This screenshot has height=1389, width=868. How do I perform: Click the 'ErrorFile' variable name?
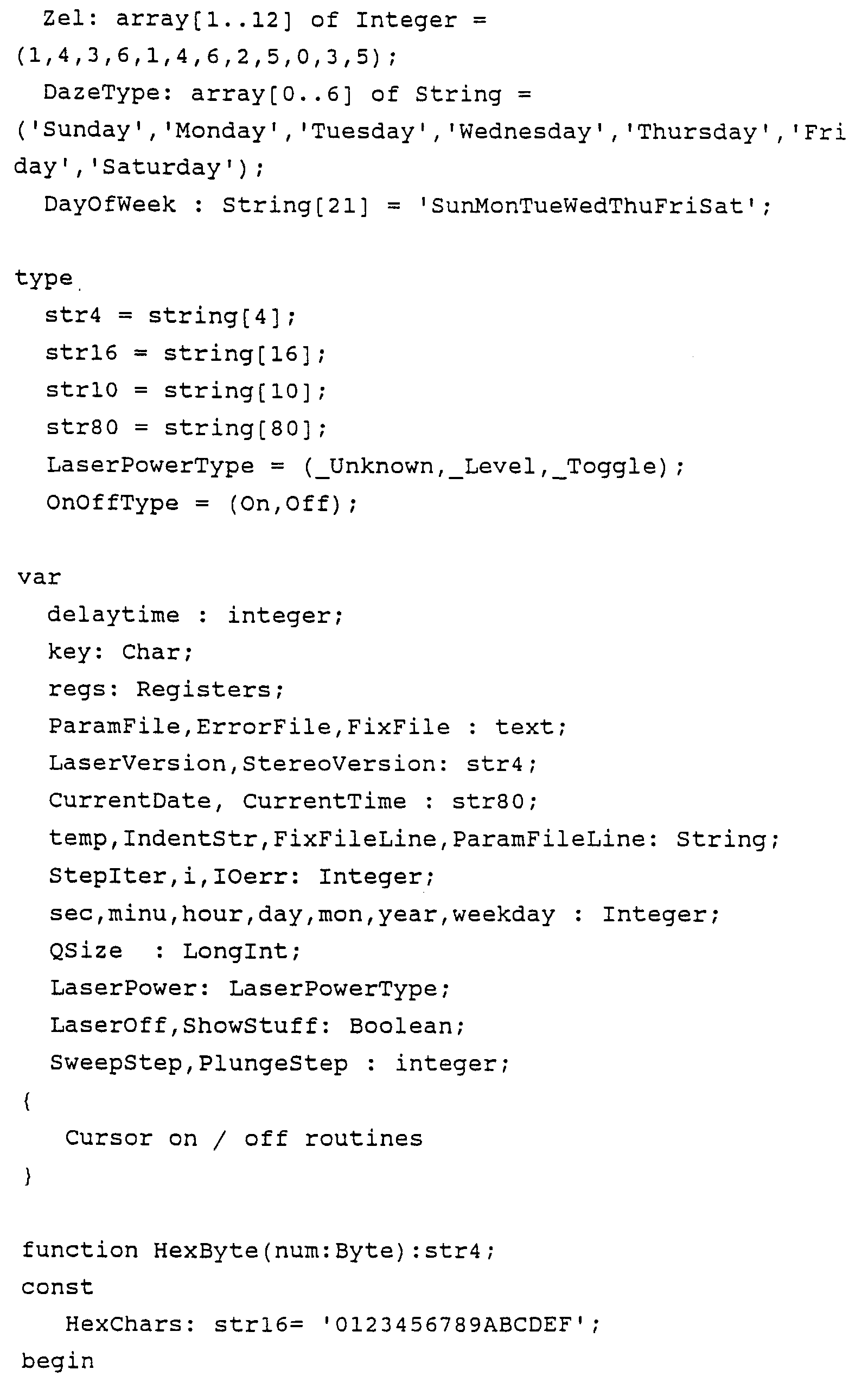pos(264,727)
